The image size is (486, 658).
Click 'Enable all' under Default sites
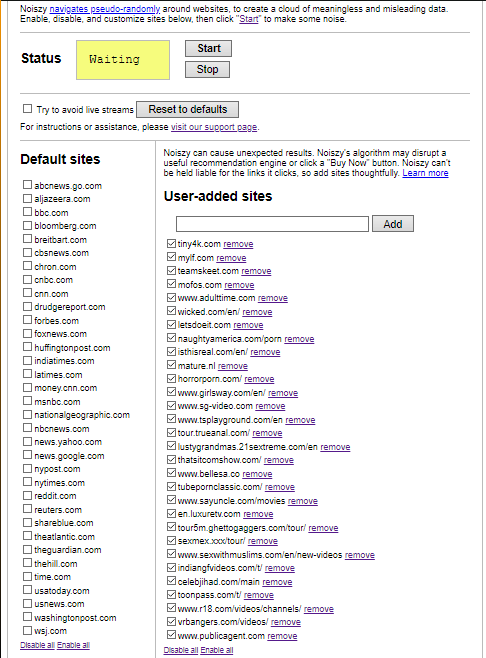pyautogui.click(x=73, y=645)
